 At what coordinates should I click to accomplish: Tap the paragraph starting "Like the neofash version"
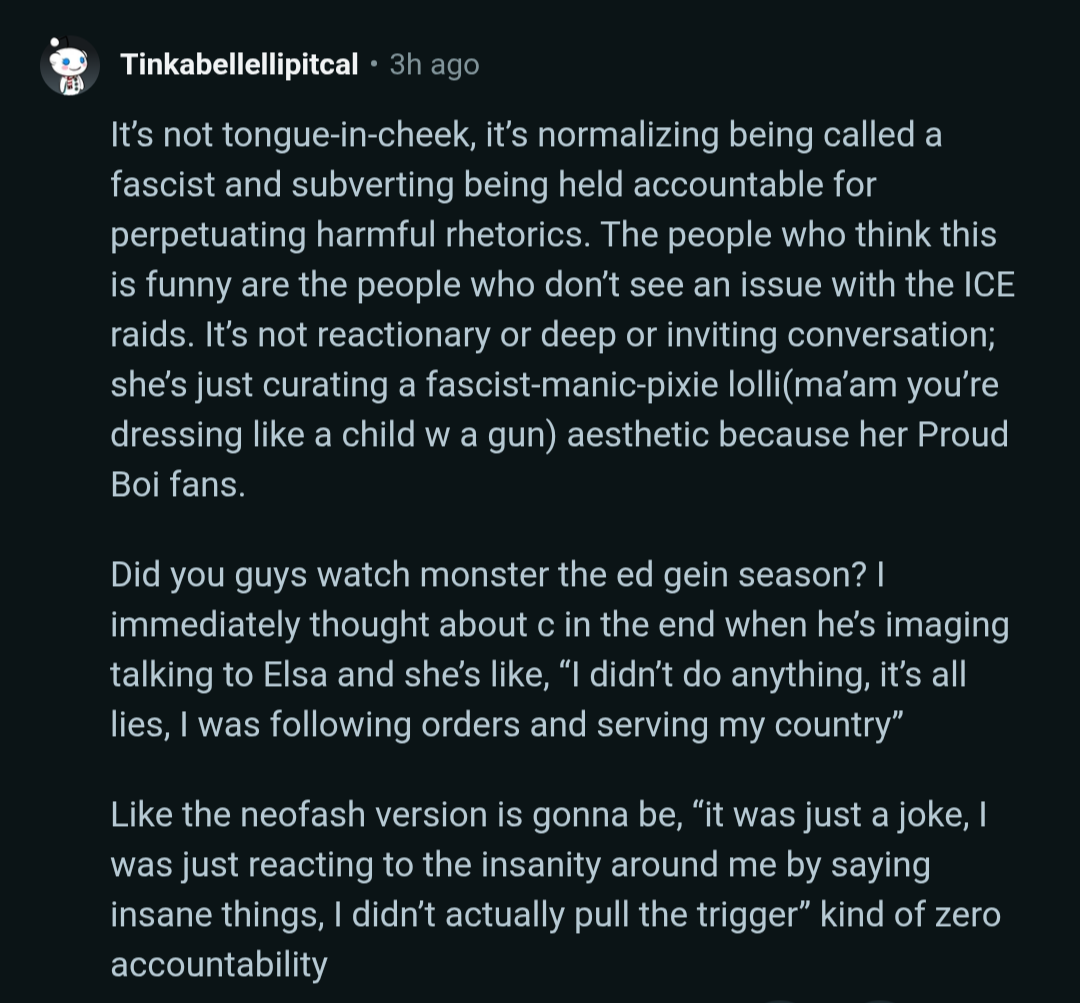[555, 889]
